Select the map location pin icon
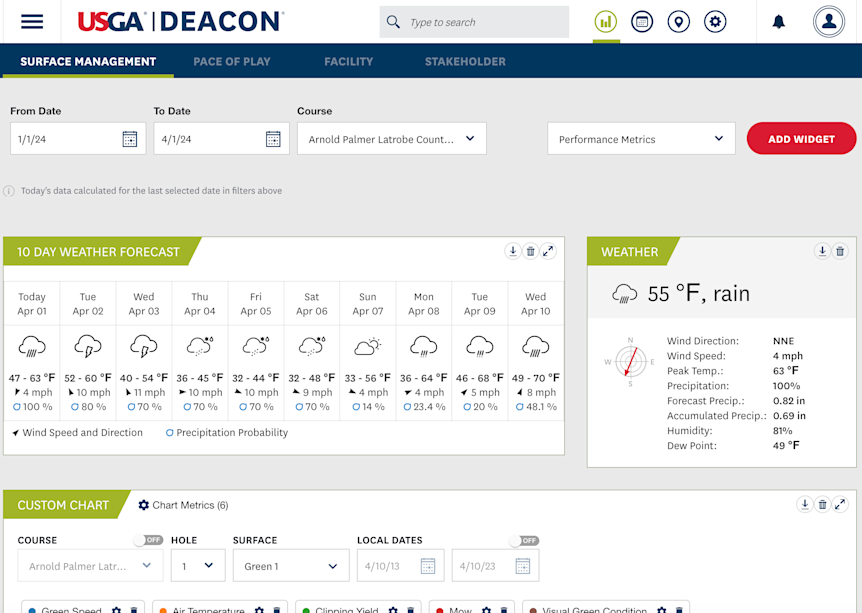This screenshot has width=862, height=613. coord(678,21)
